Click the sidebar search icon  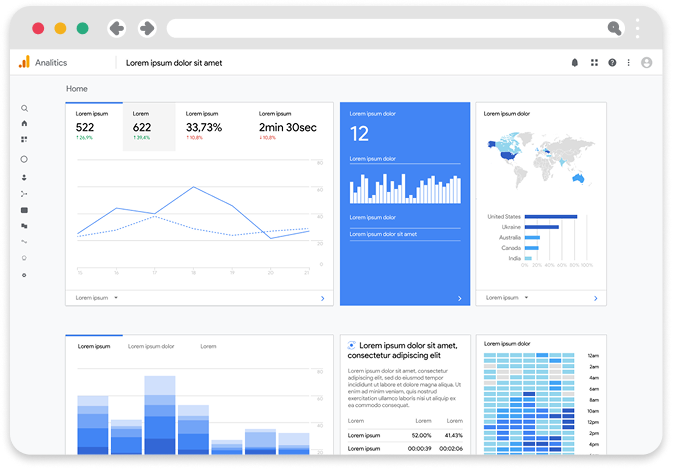tap(24, 108)
